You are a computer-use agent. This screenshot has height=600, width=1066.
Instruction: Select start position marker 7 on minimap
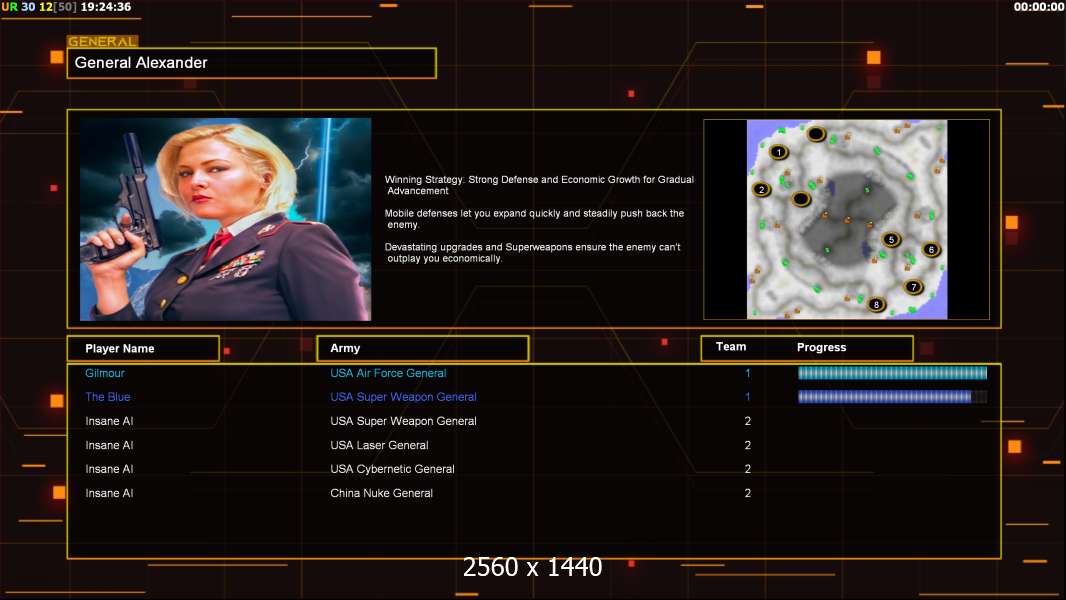(914, 287)
